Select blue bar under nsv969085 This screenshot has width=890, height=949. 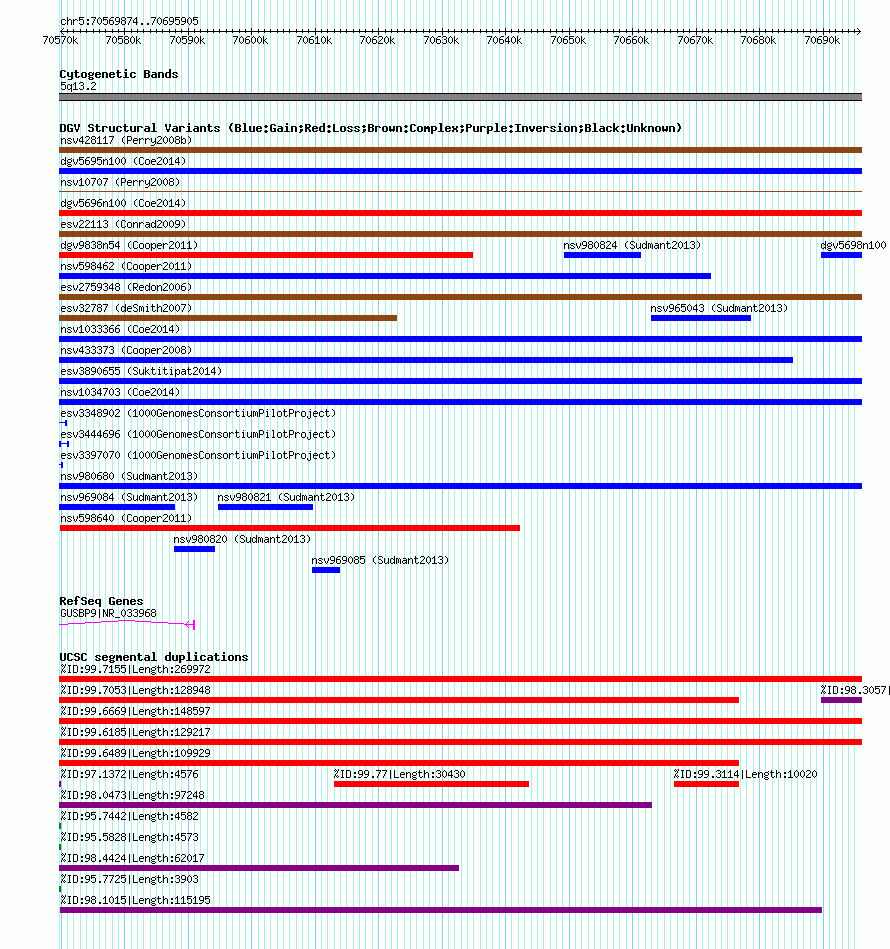click(x=326, y=570)
